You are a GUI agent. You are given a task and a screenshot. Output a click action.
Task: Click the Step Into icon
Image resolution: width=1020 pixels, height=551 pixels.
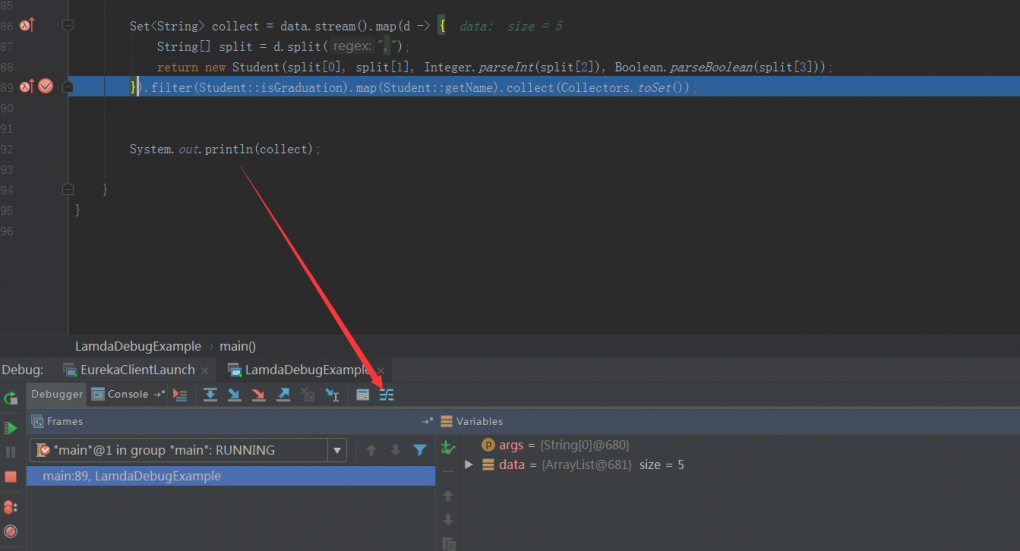pos(234,395)
